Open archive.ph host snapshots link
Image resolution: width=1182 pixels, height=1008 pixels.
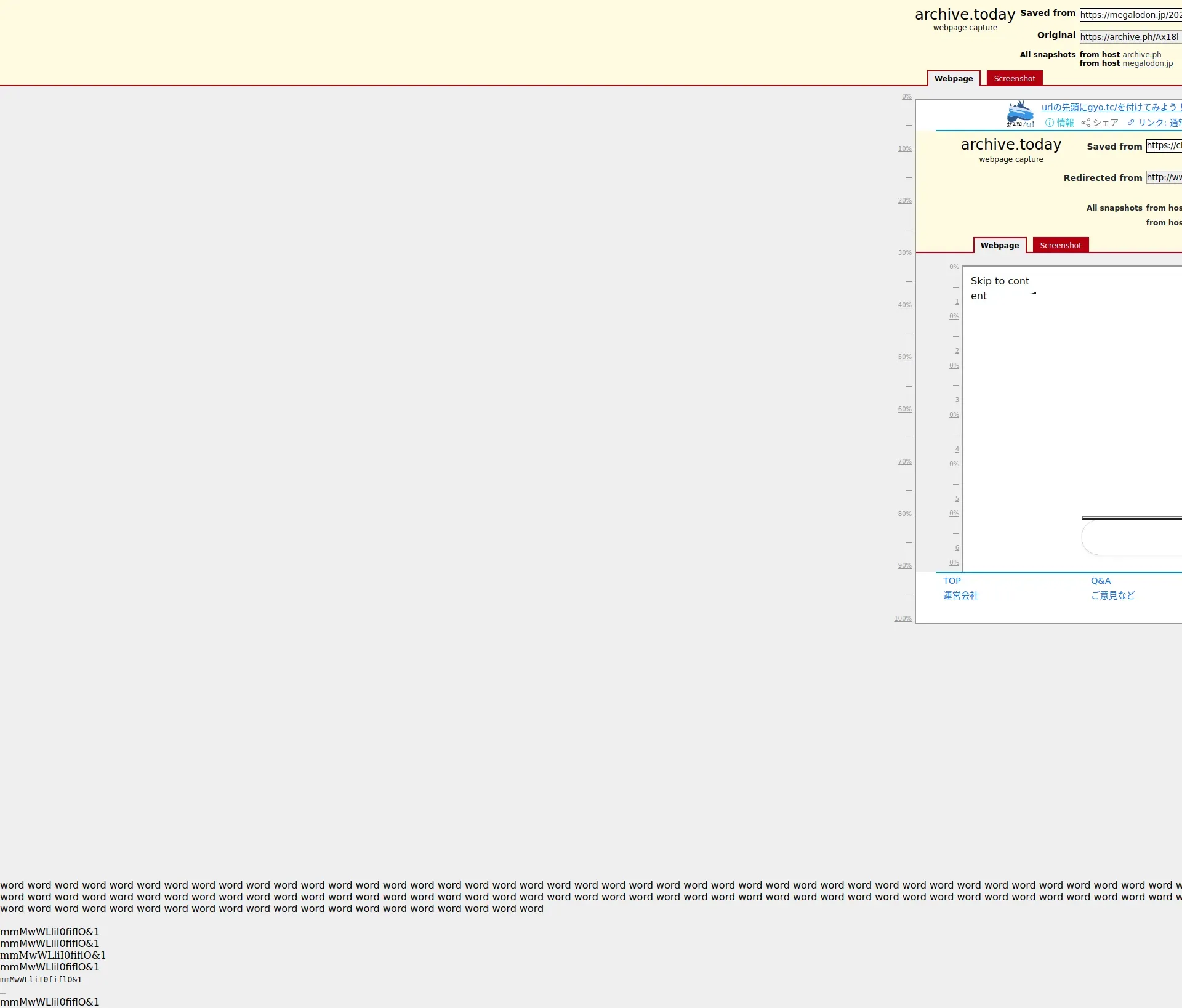coord(1141,54)
